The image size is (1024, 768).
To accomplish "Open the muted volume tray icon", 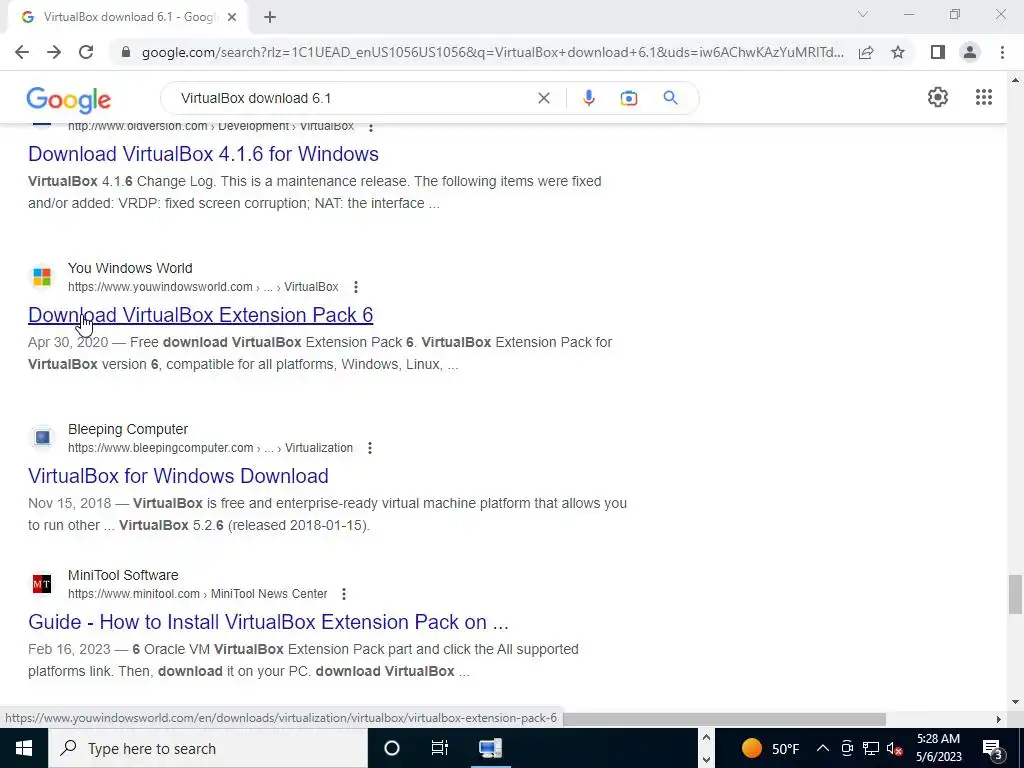I will [895, 748].
